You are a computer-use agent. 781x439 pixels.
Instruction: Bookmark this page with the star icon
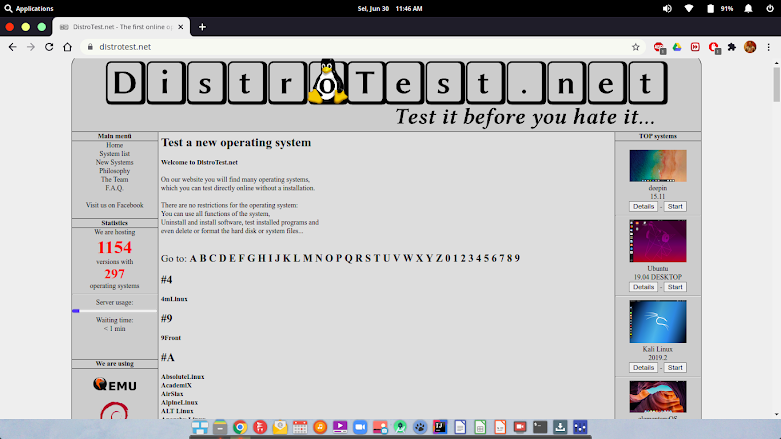[x=636, y=47]
